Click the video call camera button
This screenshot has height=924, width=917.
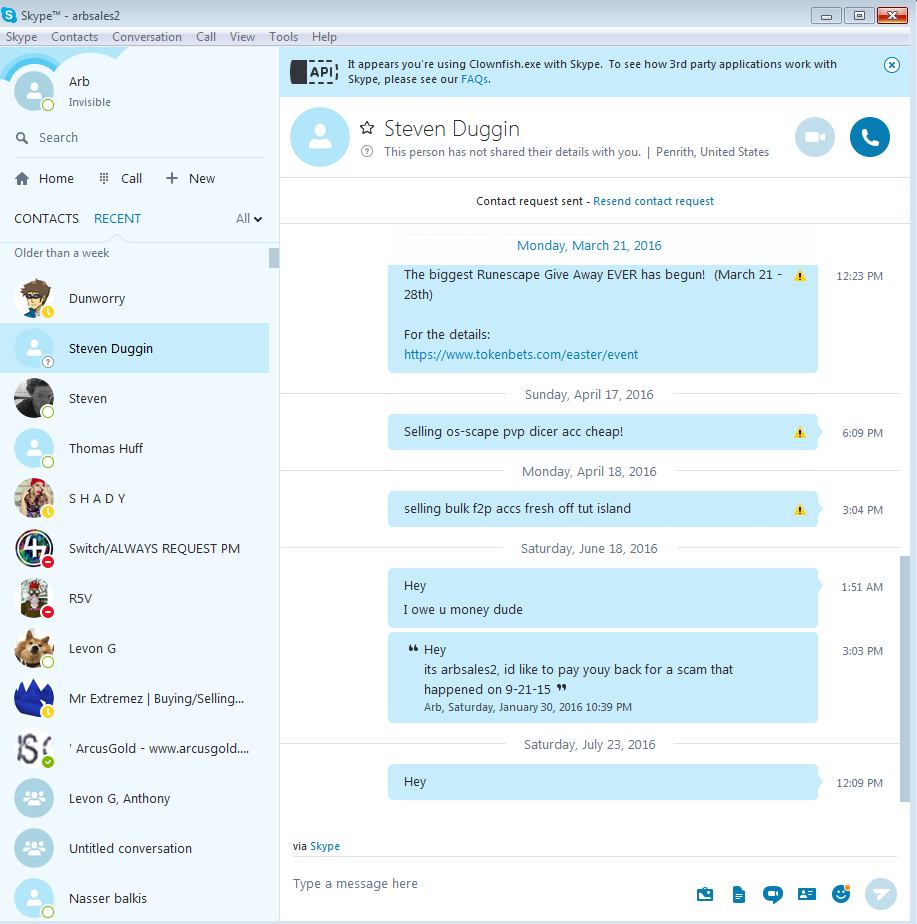[x=814, y=137]
